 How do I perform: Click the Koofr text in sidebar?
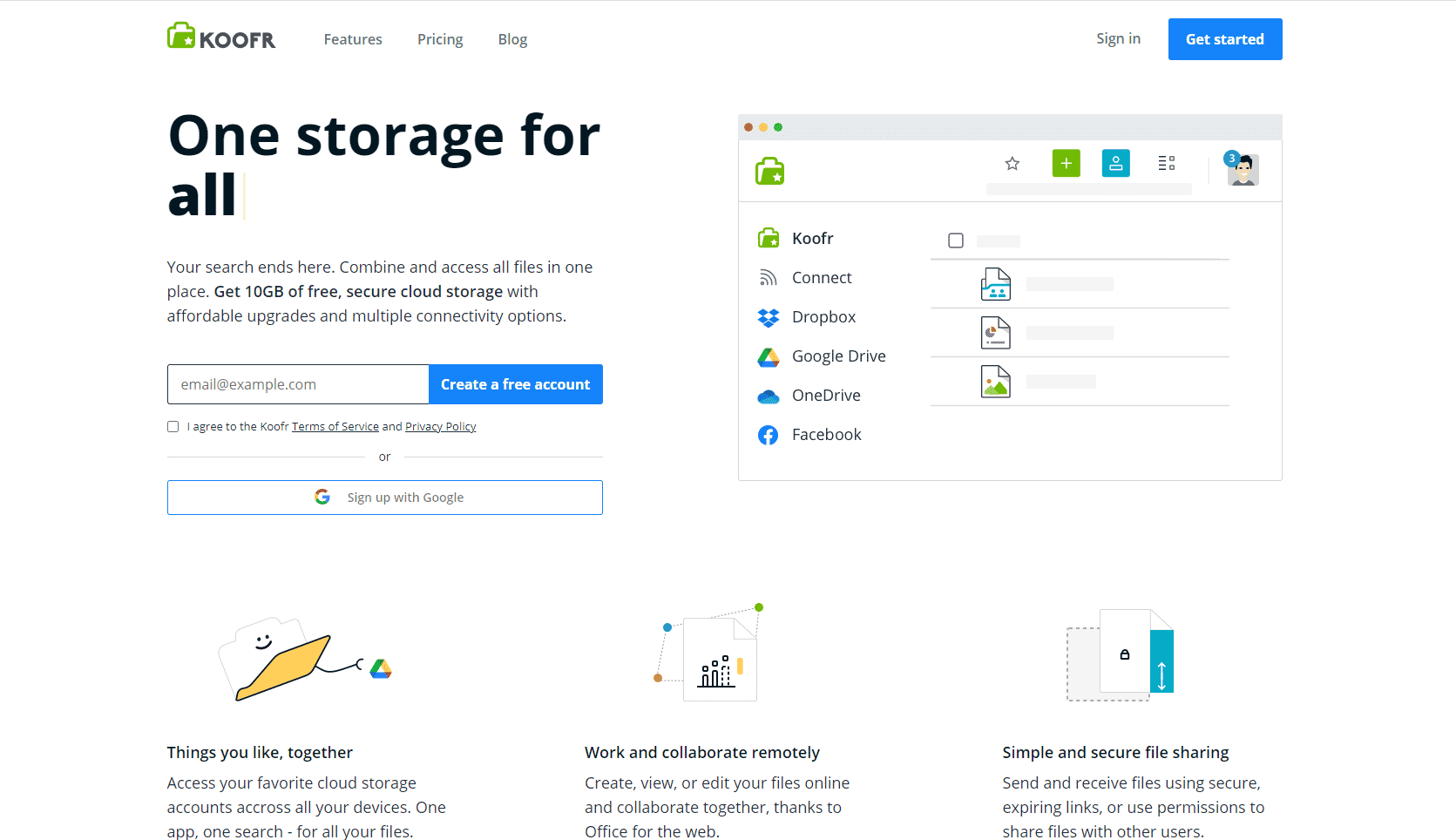pyautogui.click(x=812, y=238)
